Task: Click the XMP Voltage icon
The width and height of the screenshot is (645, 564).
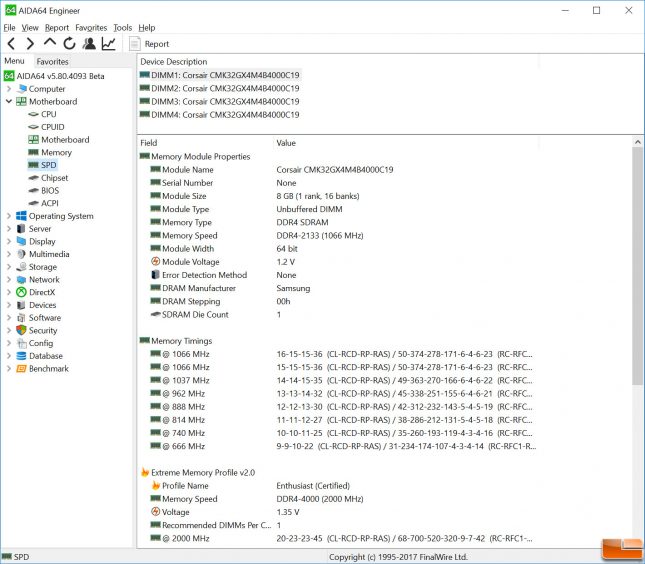Action: tap(155, 512)
